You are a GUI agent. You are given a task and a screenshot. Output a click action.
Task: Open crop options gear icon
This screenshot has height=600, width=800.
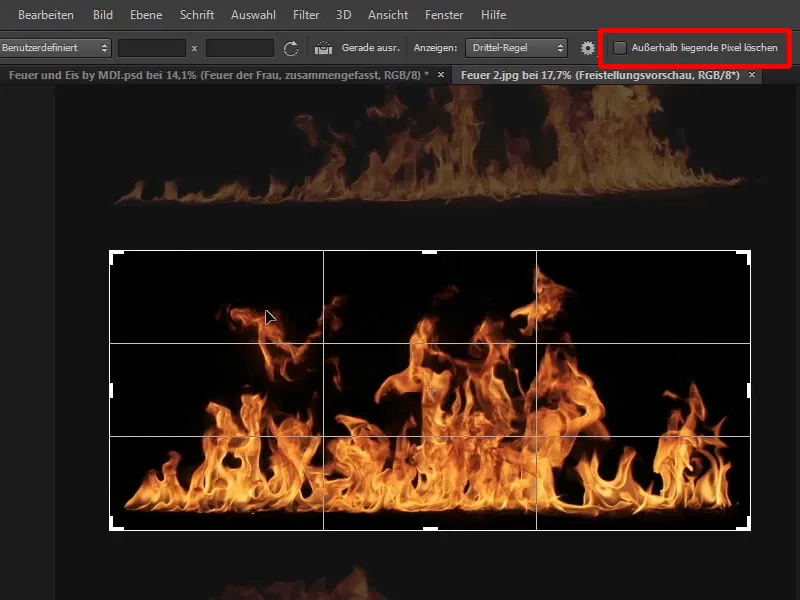click(x=588, y=48)
